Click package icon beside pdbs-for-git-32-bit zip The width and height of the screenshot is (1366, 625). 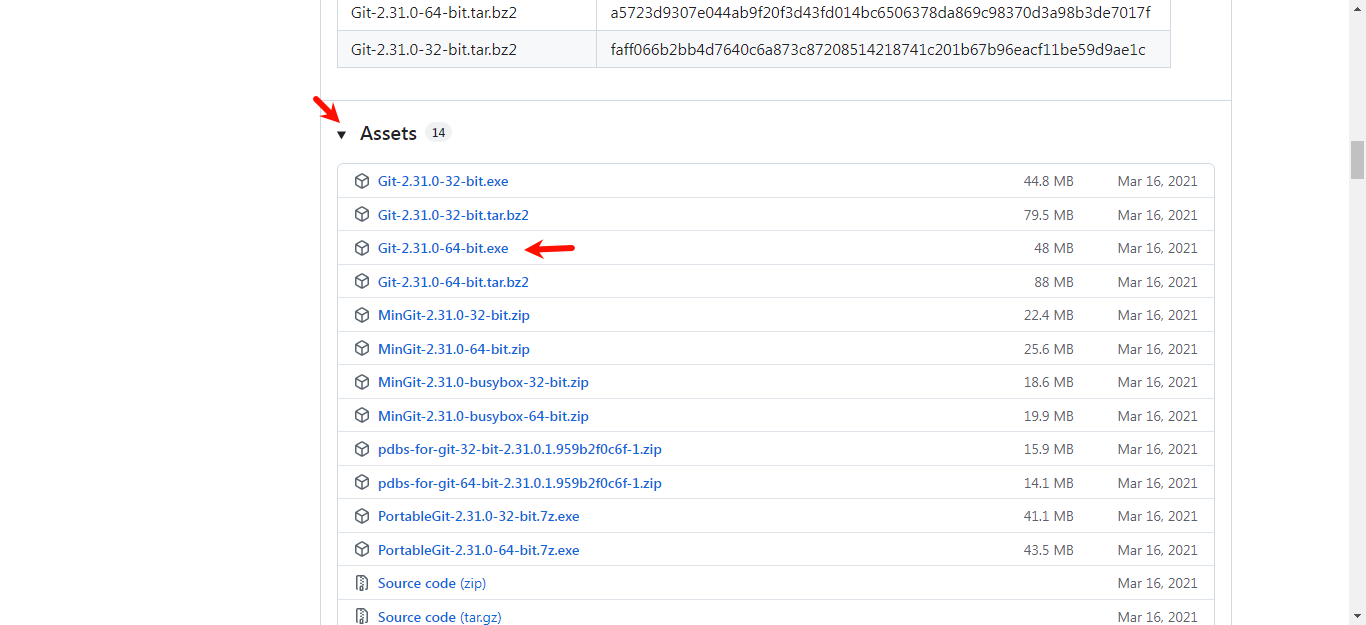pos(362,449)
